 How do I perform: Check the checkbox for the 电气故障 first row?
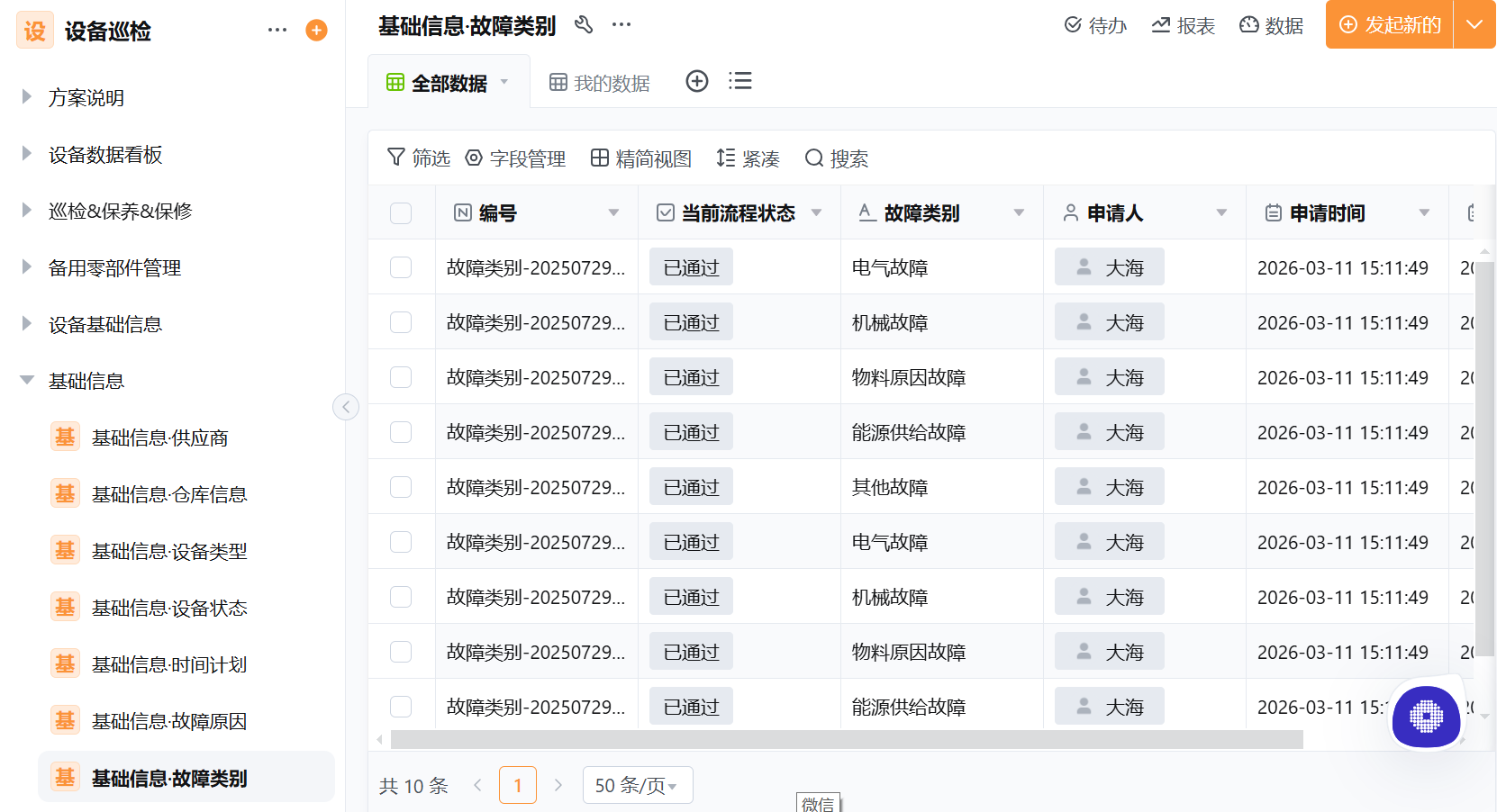point(401,266)
